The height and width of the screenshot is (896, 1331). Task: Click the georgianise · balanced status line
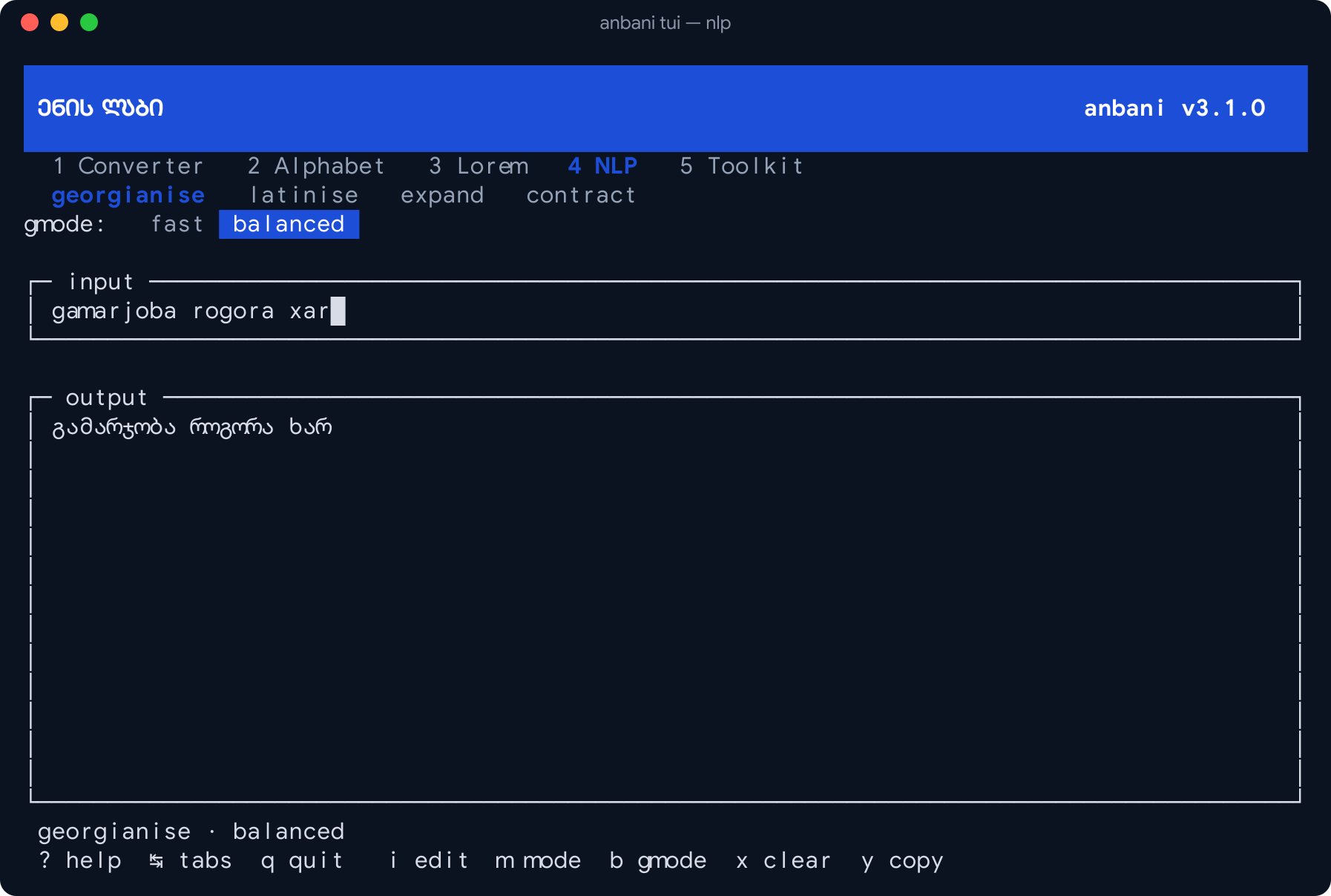pos(191,831)
